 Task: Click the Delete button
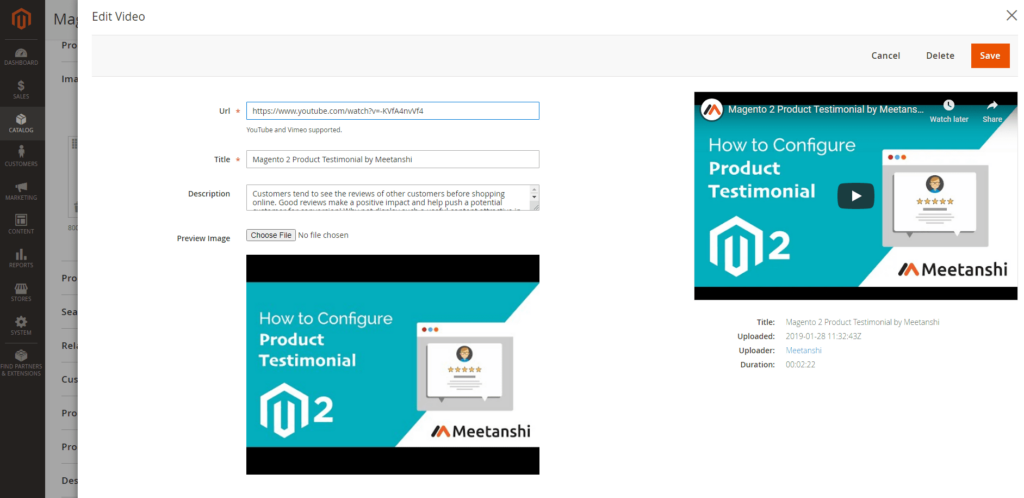[x=940, y=55]
